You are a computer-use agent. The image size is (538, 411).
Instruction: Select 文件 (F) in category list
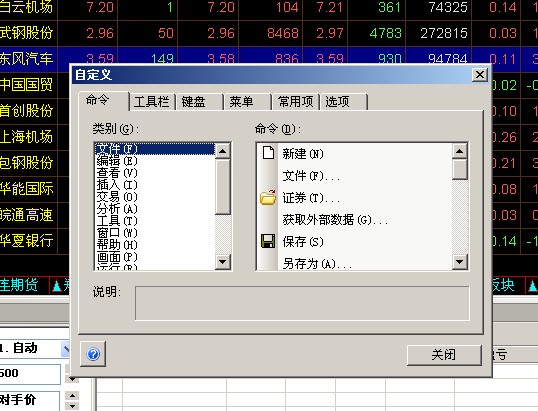155,149
